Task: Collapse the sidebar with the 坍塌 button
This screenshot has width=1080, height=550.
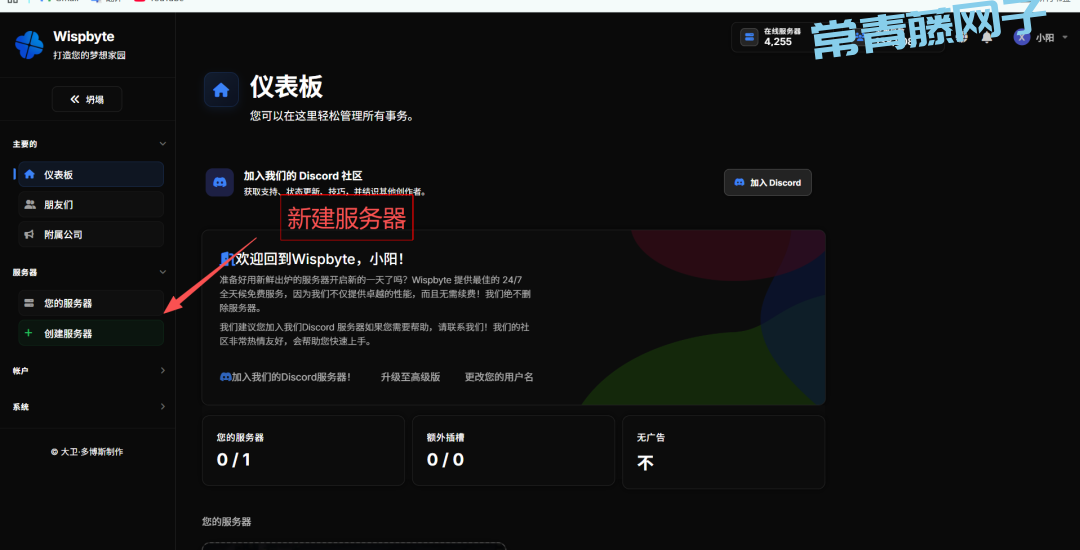Action: tap(87, 99)
